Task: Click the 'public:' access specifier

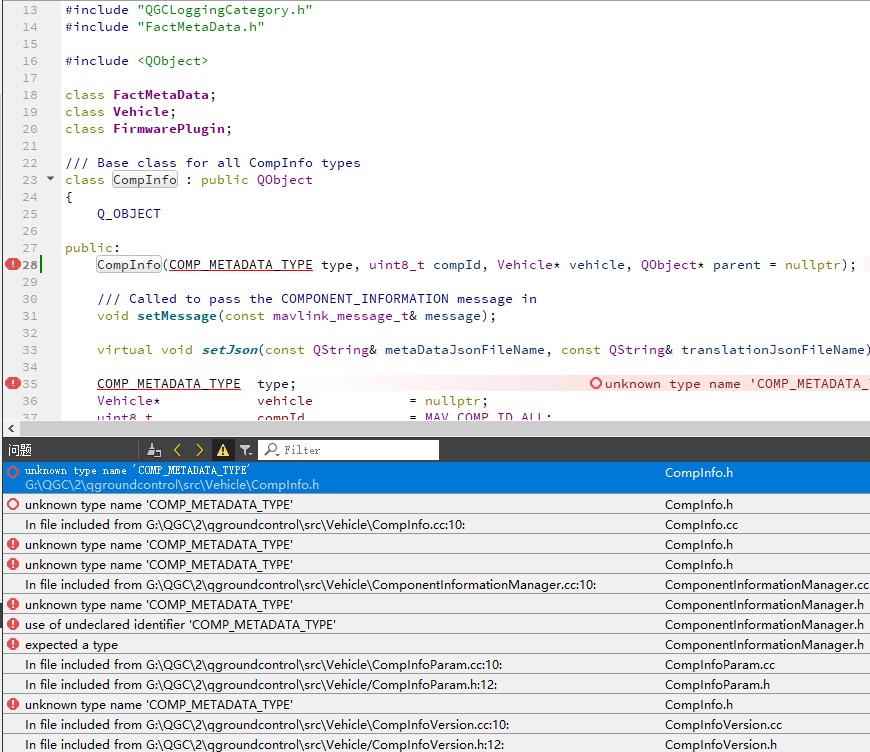Action: (x=92, y=248)
